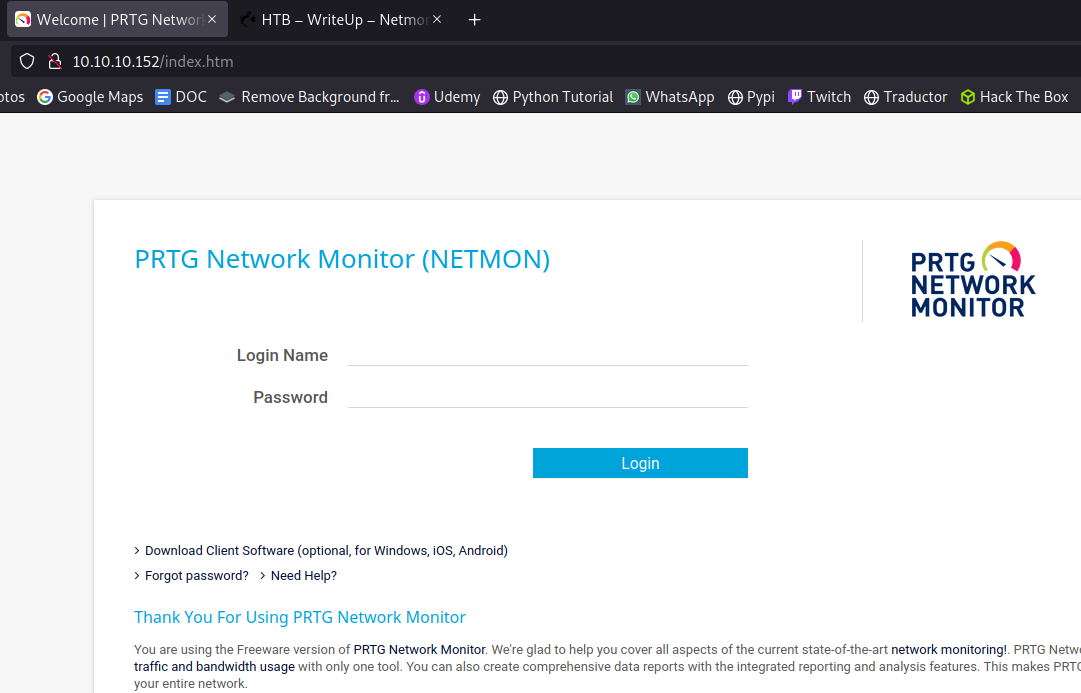Image resolution: width=1081 pixels, height=693 pixels.
Task: Open Download Client Software link
Action: click(x=326, y=550)
